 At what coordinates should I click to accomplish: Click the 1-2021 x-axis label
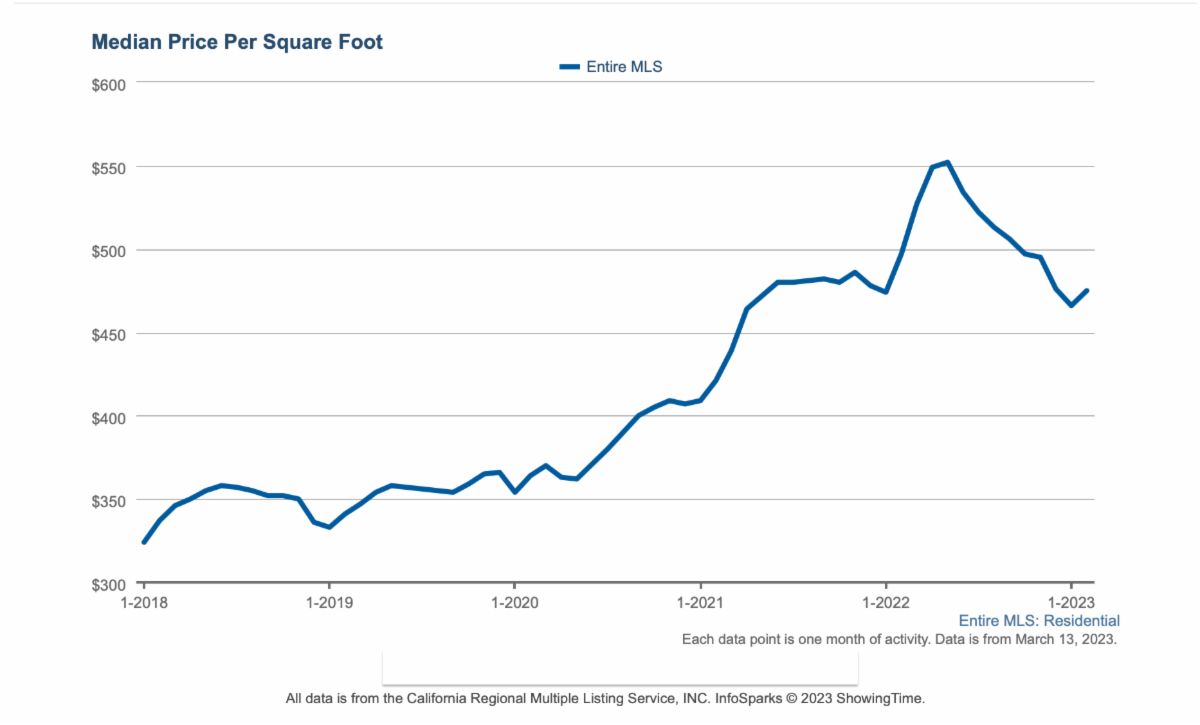point(700,602)
